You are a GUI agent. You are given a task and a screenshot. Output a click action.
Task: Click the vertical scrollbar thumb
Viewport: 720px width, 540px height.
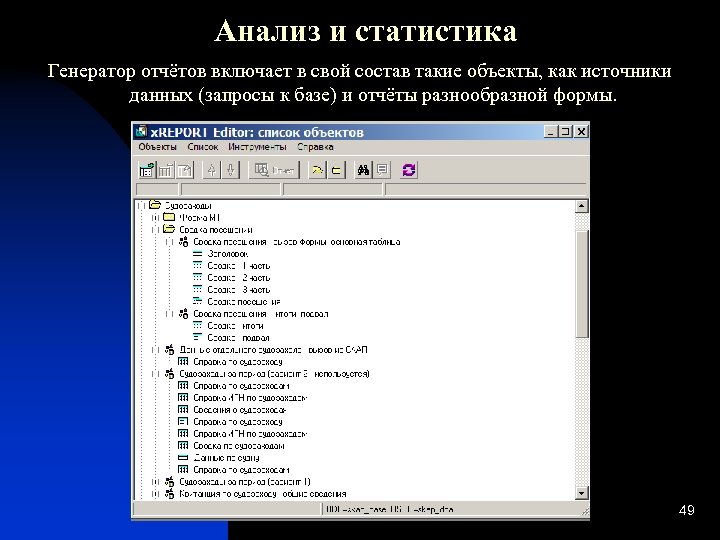[x=582, y=284]
